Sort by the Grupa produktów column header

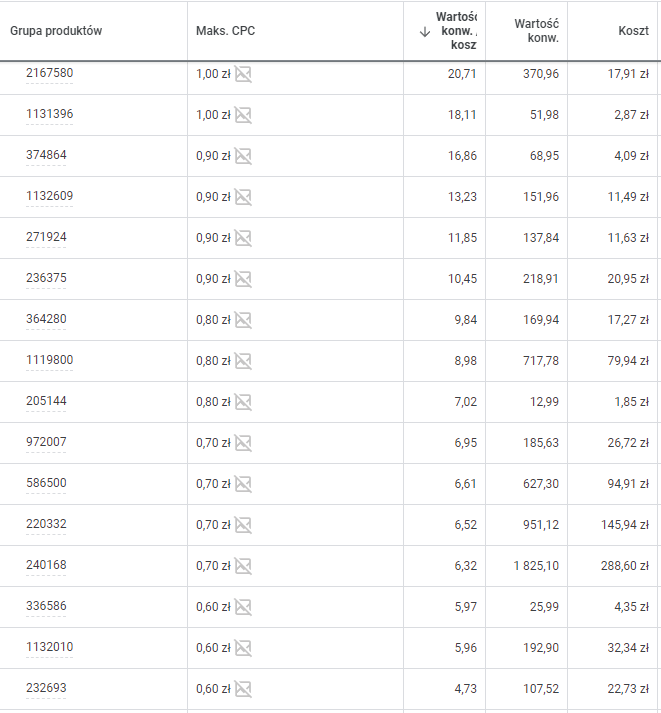point(56,31)
